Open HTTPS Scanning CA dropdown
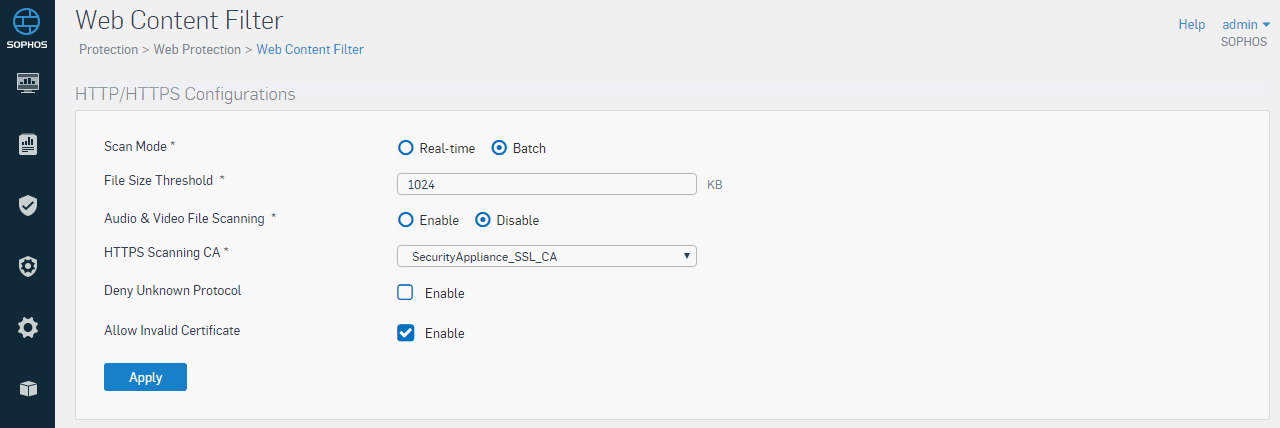Image resolution: width=1280 pixels, height=428 pixels. pyautogui.click(x=547, y=256)
